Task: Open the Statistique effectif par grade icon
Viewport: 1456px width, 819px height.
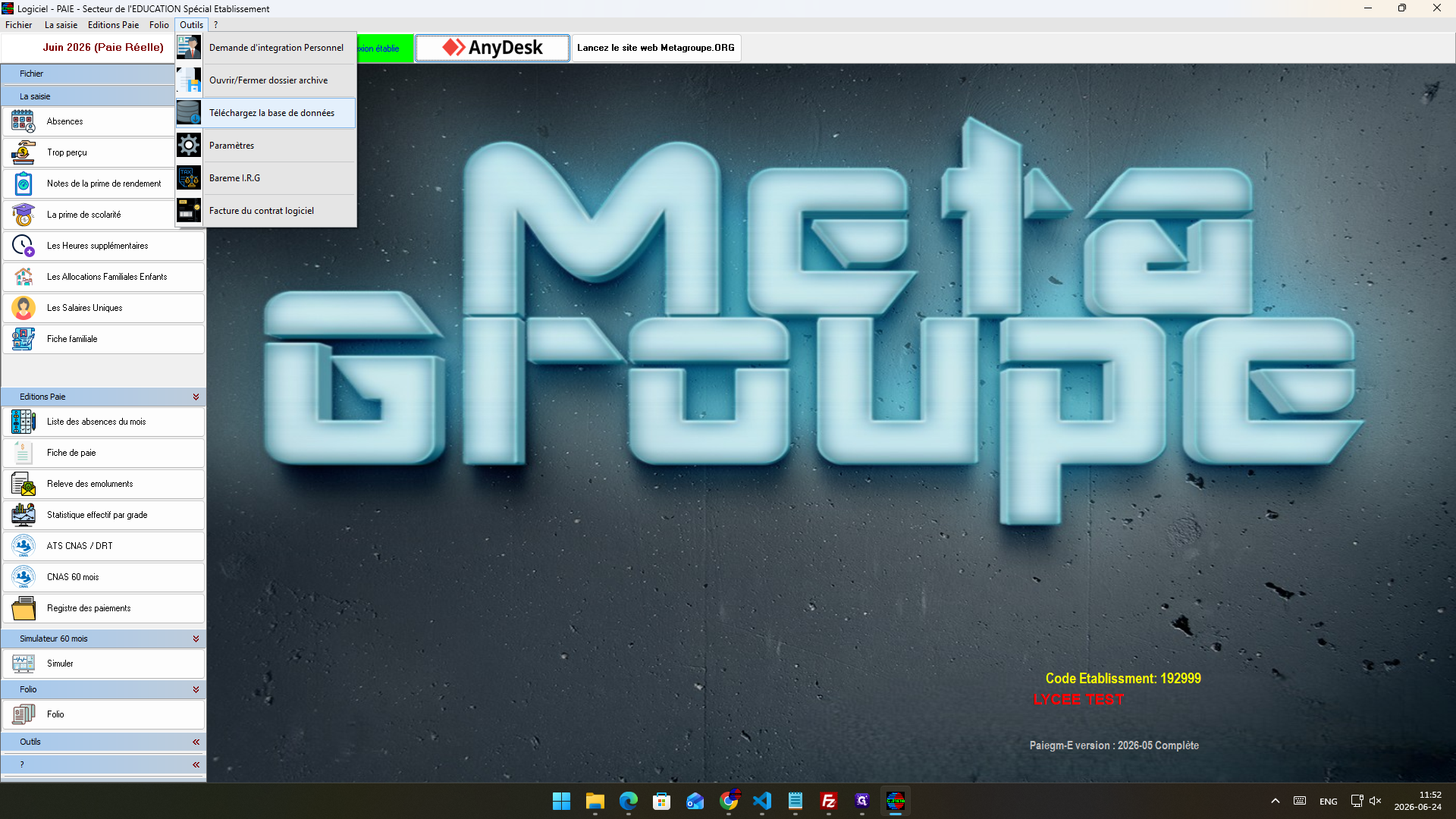Action: [x=23, y=515]
